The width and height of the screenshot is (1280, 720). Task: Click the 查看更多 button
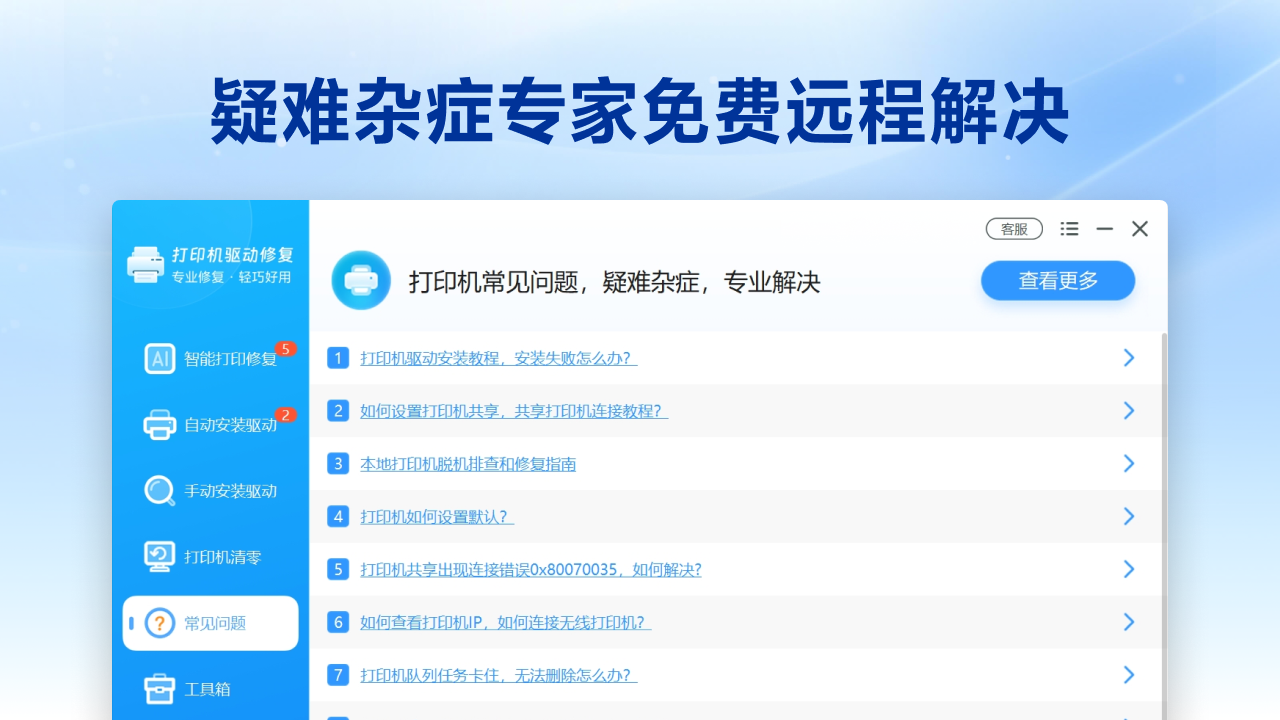[1057, 280]
